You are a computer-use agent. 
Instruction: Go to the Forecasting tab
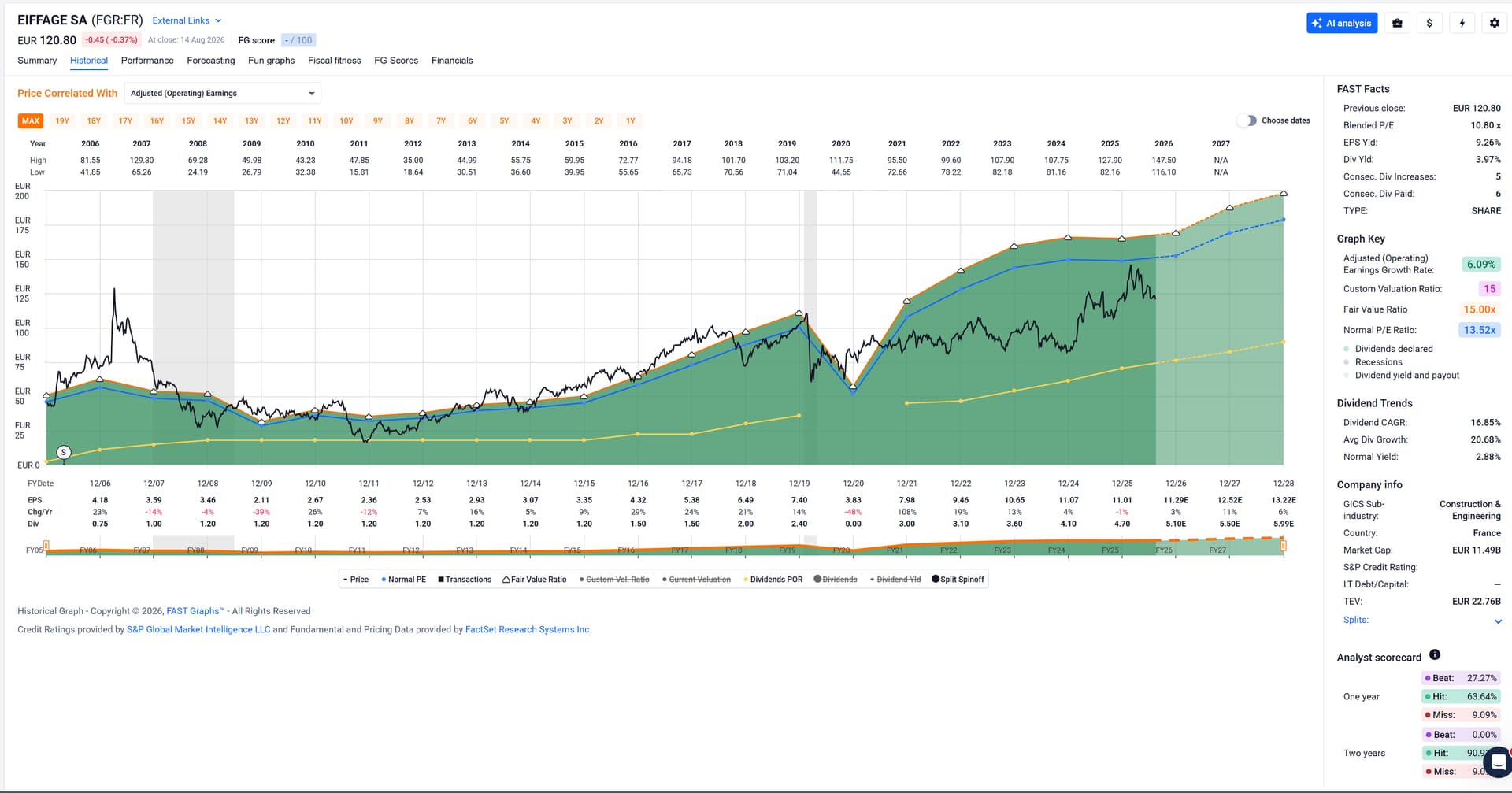point(211,61)
